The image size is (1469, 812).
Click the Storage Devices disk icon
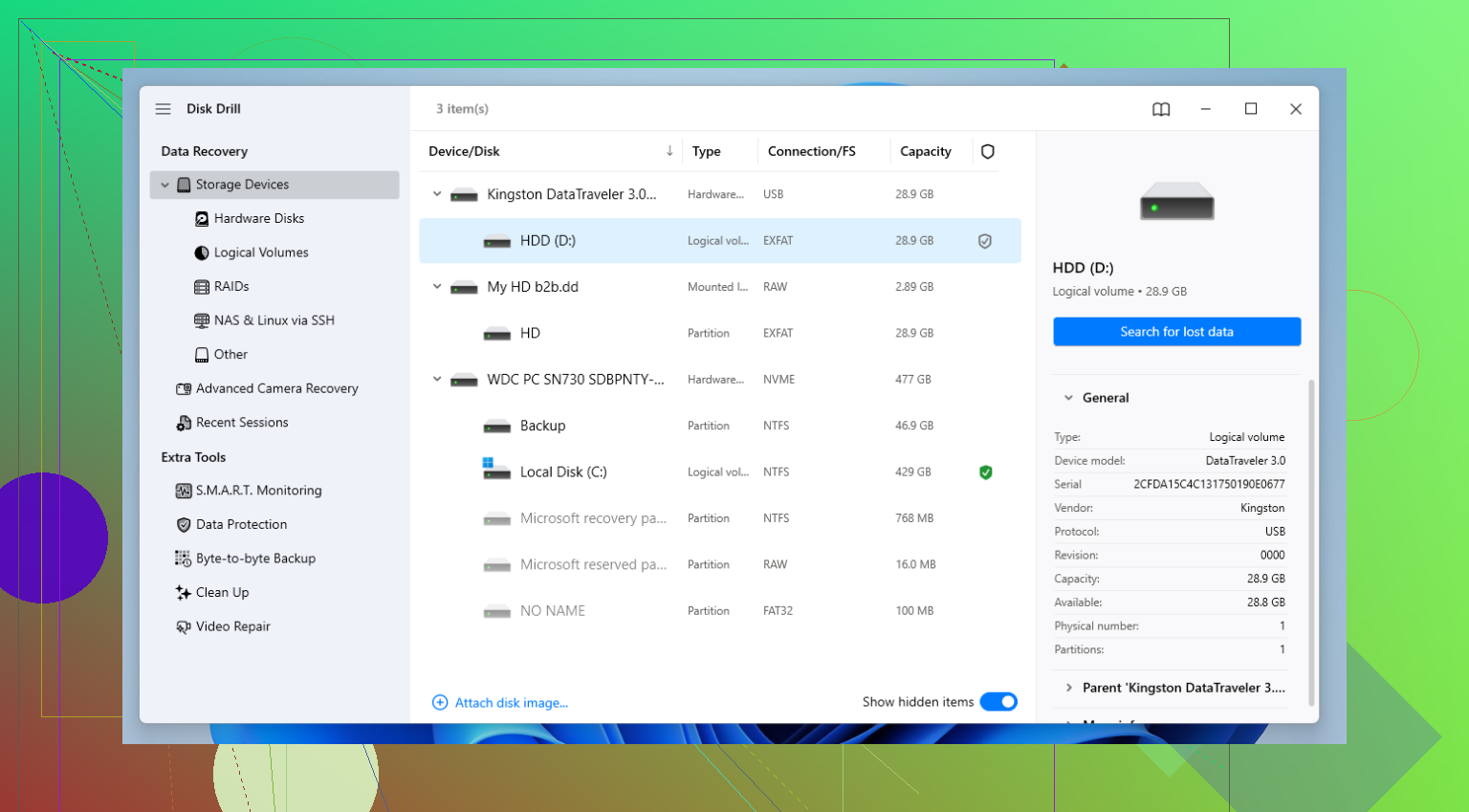[x=184, y=185]
